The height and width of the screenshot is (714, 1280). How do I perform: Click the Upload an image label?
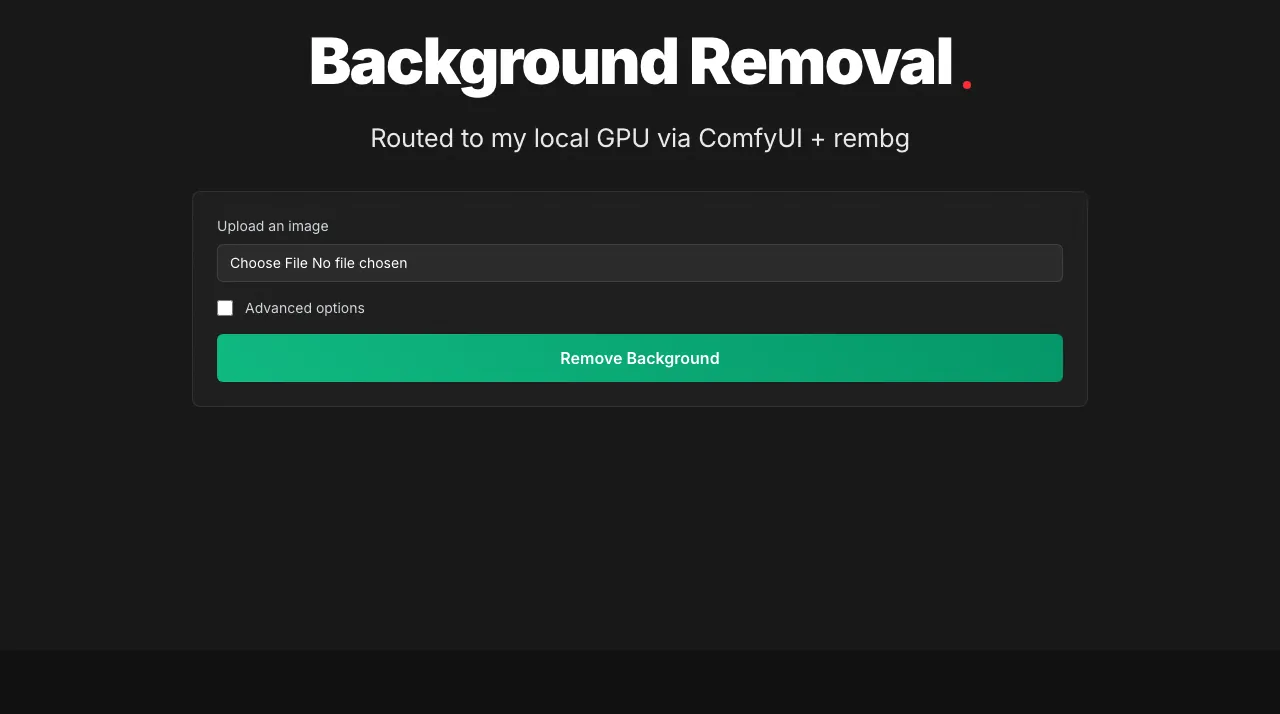(273, 226)
